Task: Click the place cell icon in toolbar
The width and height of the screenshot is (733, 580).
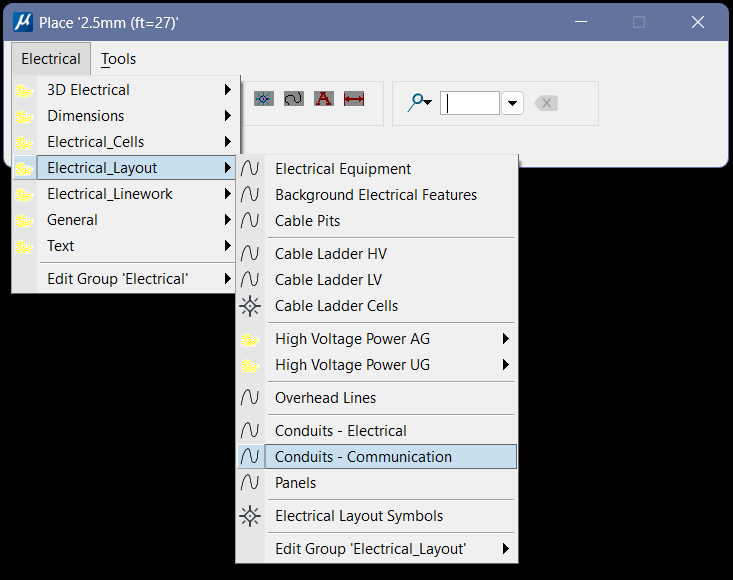Action: (x=264, y=99)
